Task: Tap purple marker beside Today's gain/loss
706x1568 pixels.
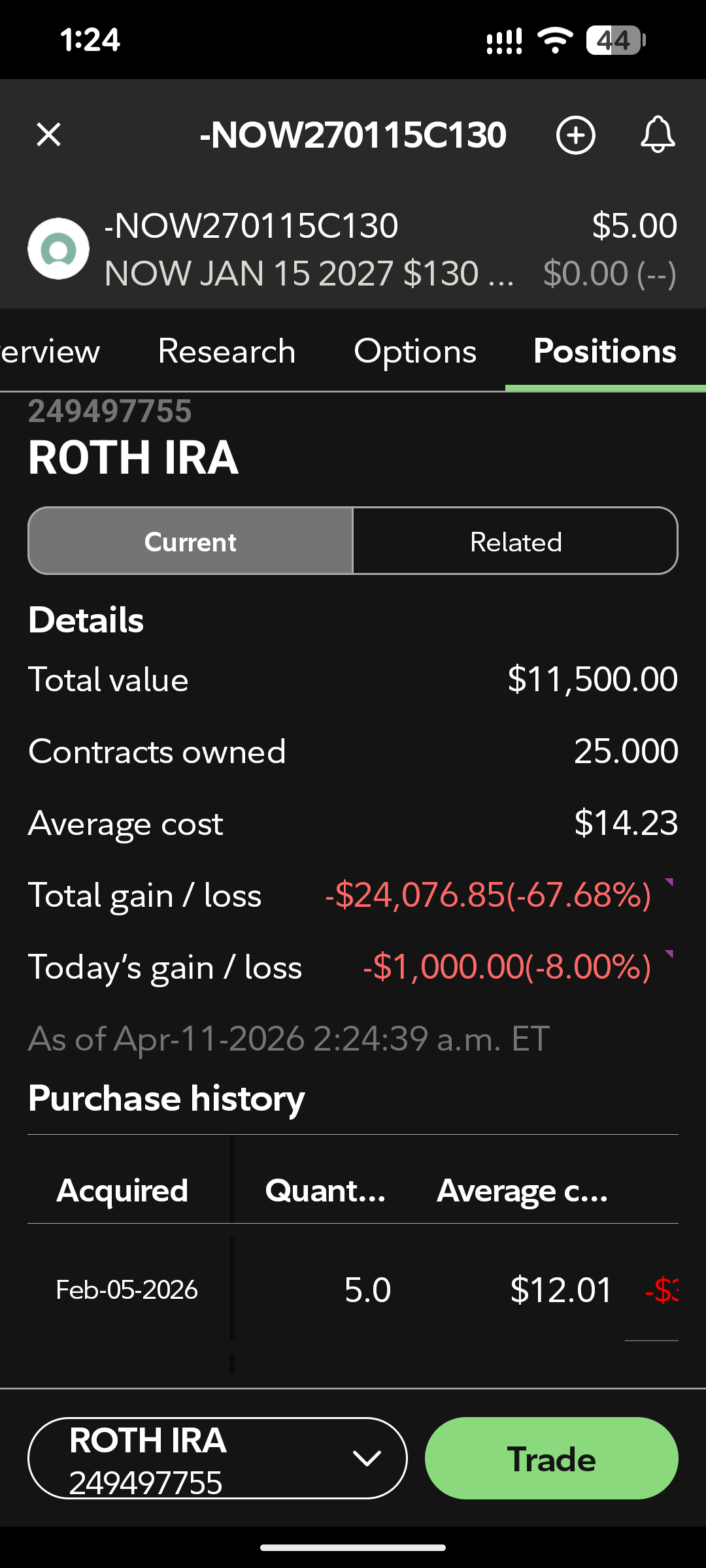Action: pos(669,955)
